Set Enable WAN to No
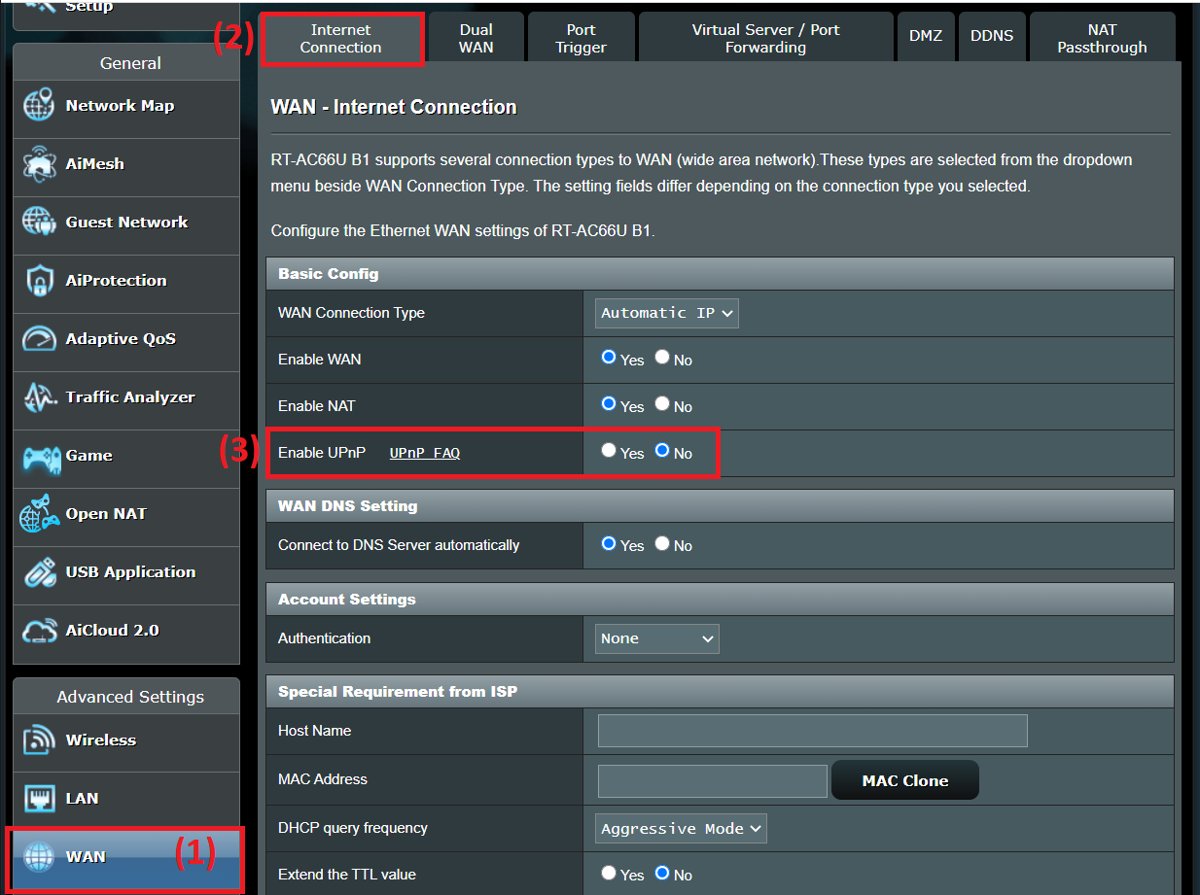 click(x=662, y=357)
